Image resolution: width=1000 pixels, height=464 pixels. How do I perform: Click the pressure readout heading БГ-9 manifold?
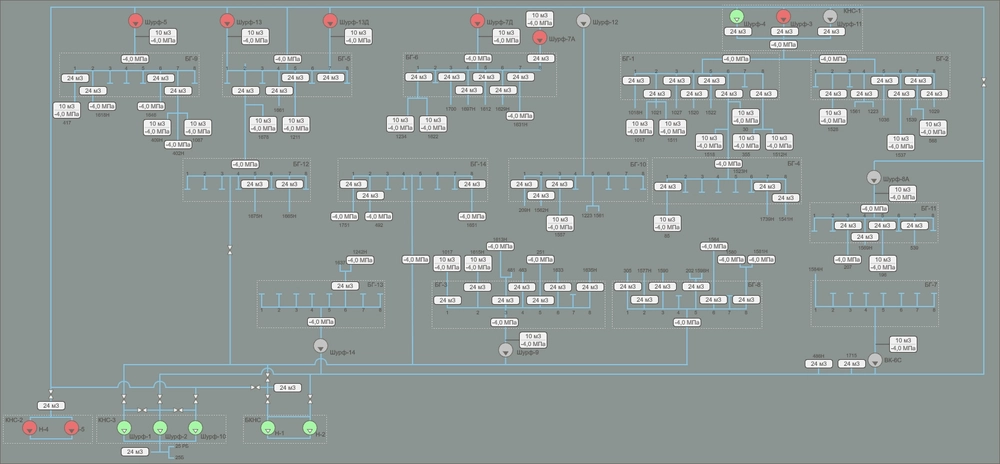pyautogui.click(x=135, y=60)
